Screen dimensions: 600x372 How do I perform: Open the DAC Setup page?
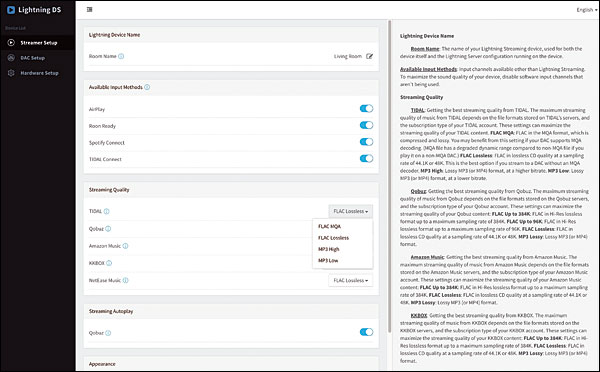38,58
